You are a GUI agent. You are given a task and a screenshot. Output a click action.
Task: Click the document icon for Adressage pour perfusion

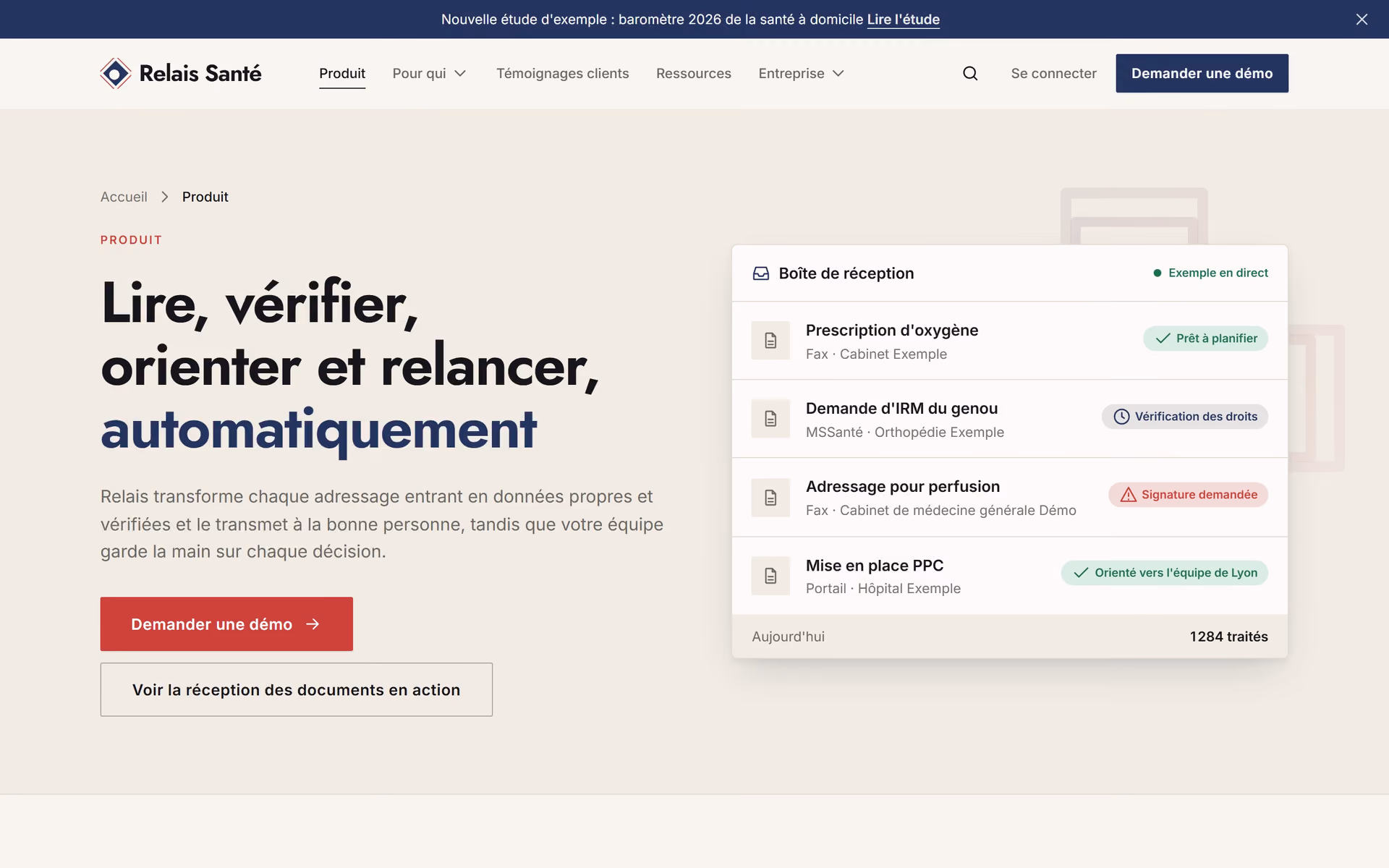pos(770,498)
